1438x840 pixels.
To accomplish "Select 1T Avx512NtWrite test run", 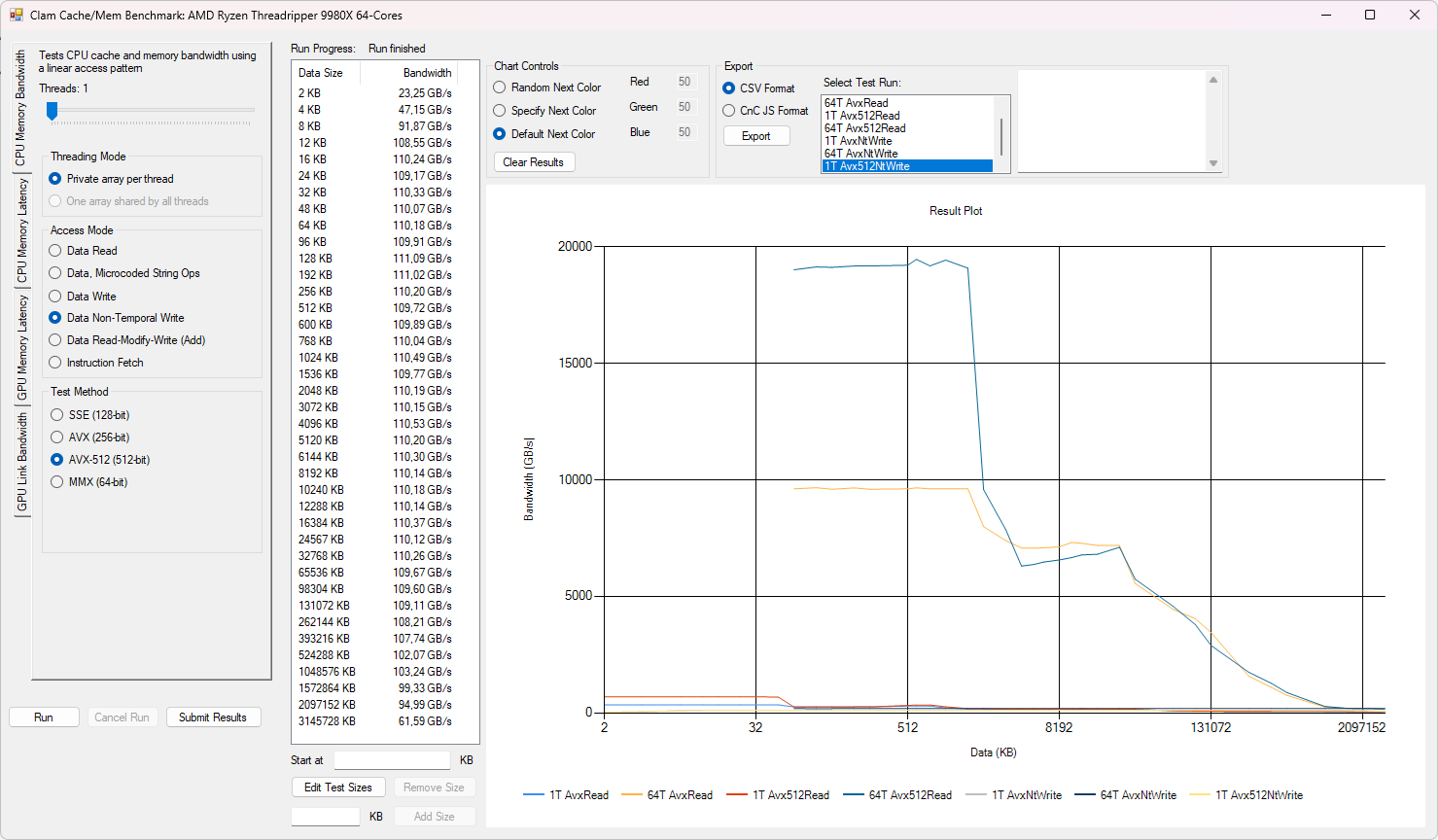I will point(907,166).
